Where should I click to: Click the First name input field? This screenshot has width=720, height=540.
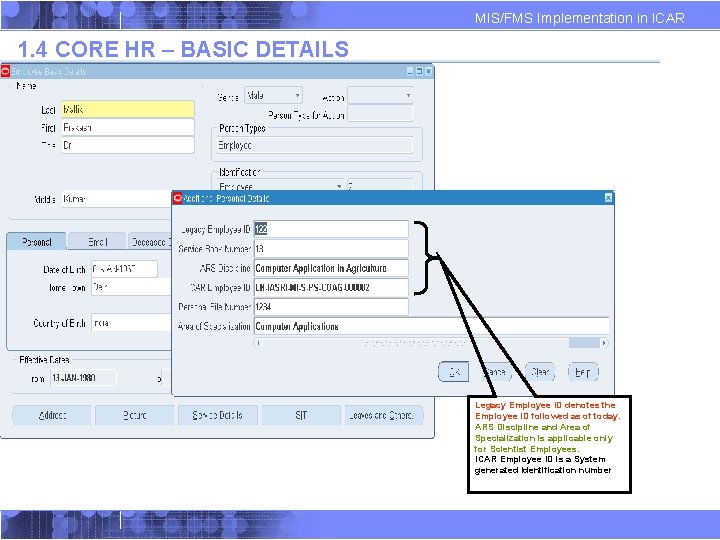[x=128, y=127]
